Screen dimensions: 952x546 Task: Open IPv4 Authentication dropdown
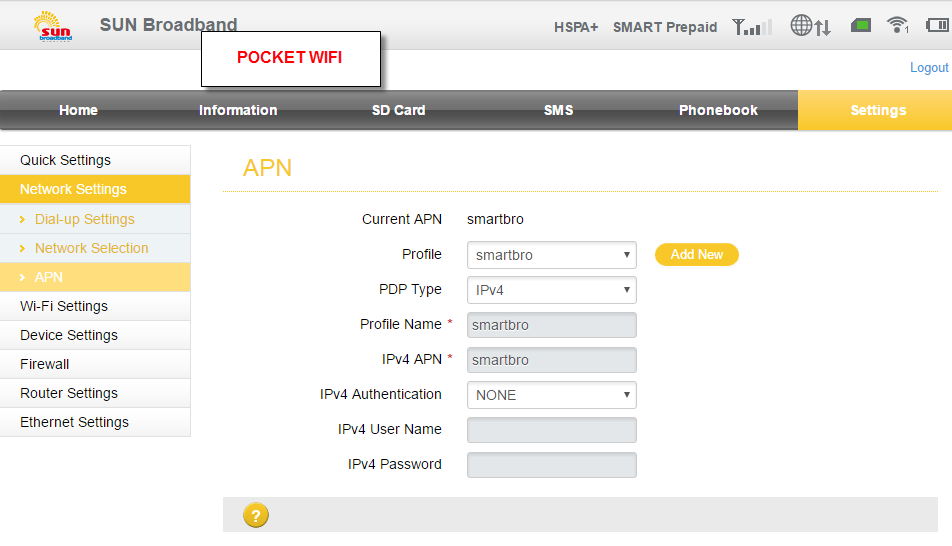tap(551, 395)
